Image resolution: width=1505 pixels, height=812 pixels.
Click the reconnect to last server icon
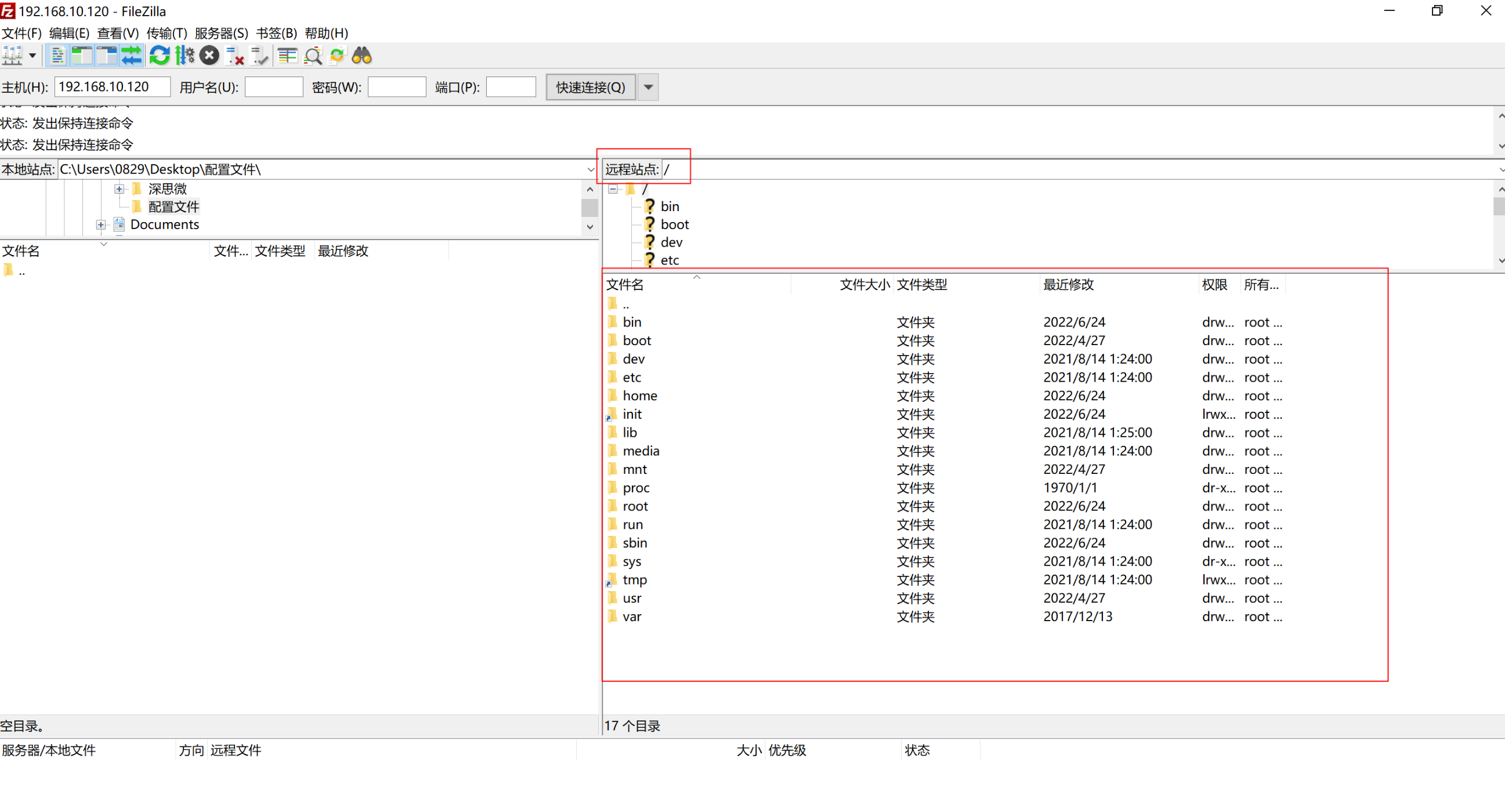coord(259,56)
